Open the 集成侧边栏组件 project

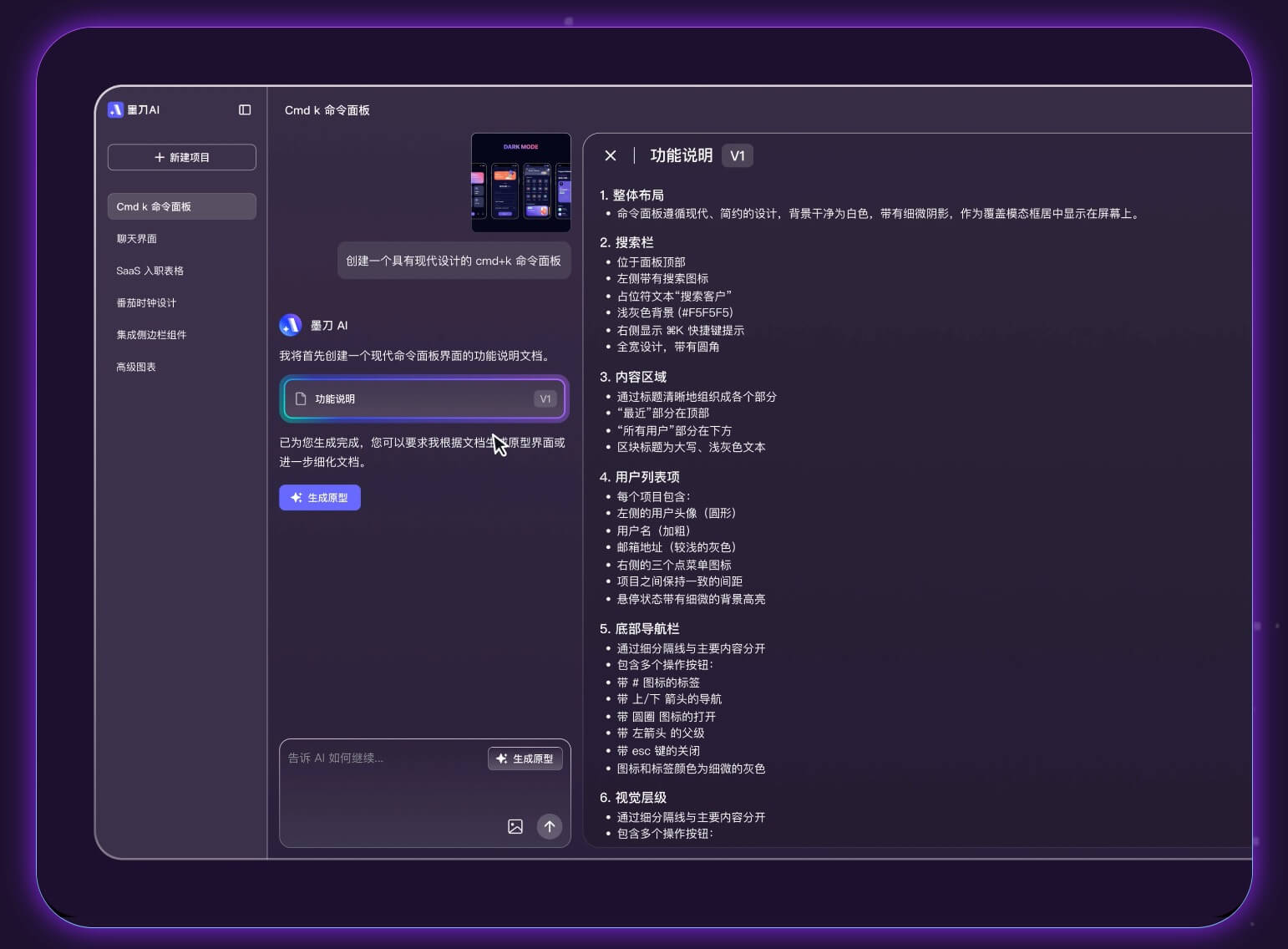[150, 334]
